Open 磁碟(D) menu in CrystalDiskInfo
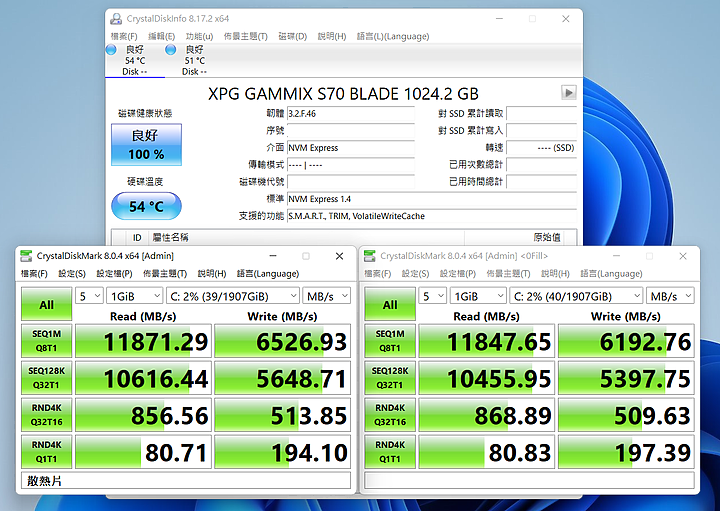 pos(292,36)
